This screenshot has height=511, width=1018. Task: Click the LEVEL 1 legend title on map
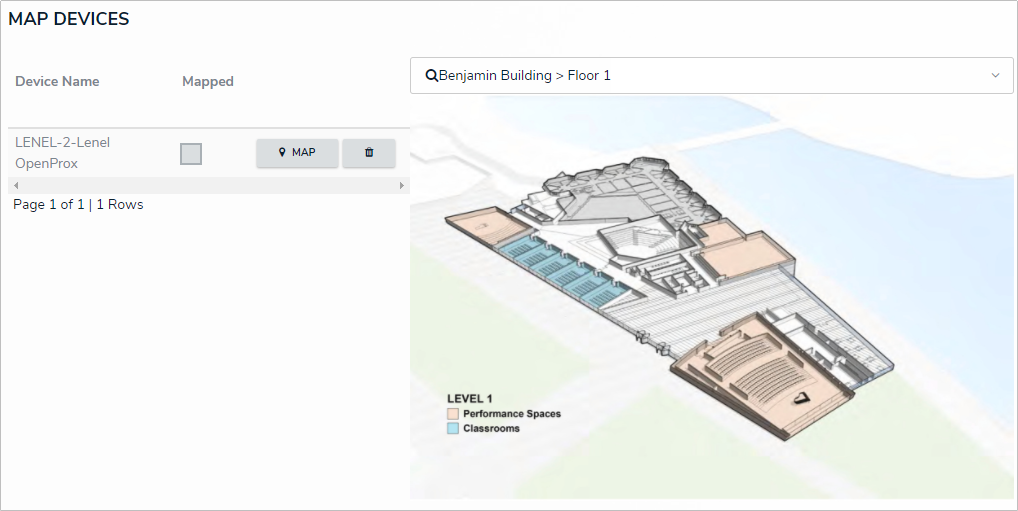coord(469,399)
